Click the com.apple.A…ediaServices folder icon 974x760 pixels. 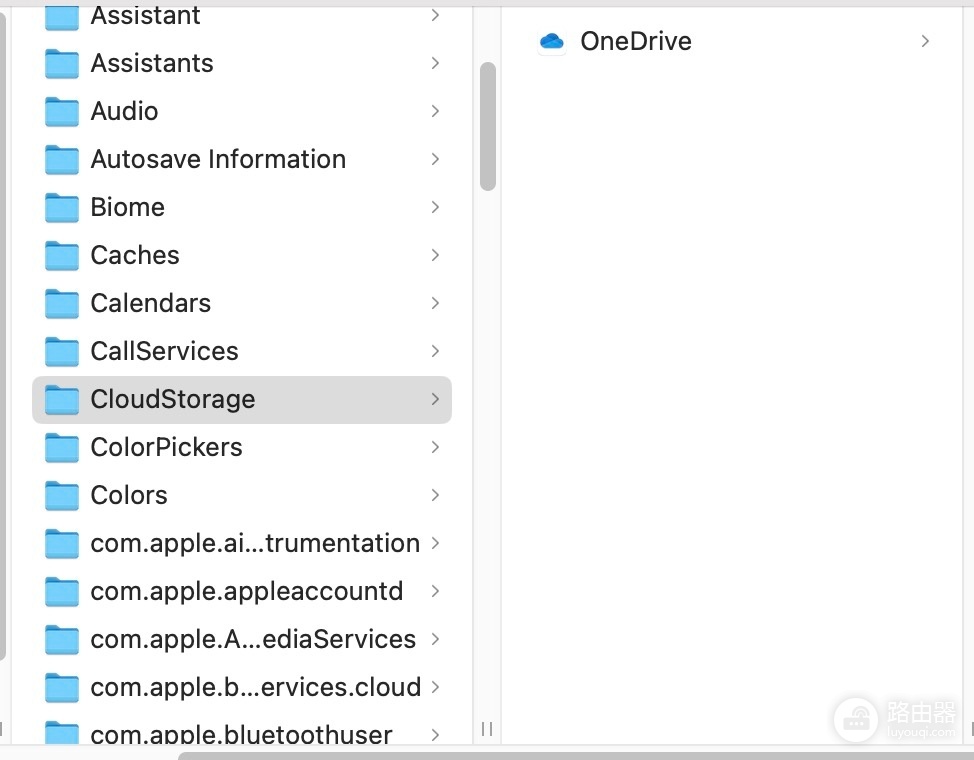(61, 639)
